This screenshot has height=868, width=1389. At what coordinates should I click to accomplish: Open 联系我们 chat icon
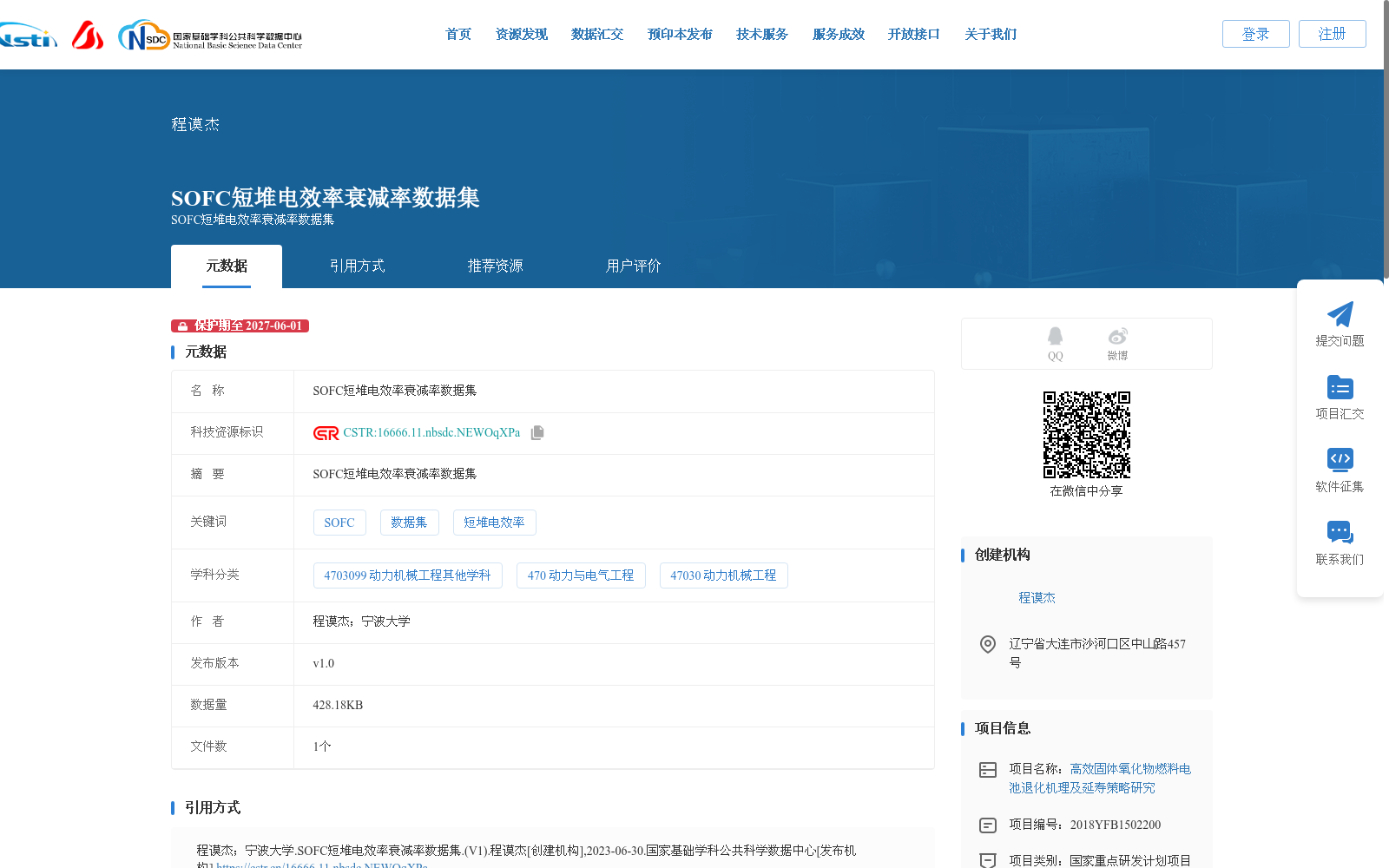click(1340, 532)
